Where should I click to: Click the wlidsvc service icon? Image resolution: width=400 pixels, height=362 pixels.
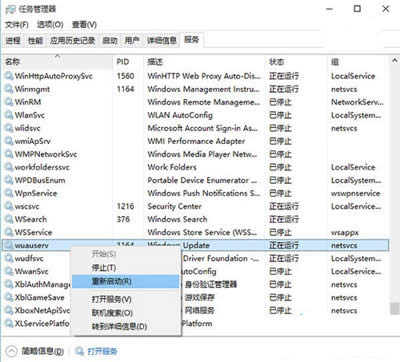tap(9, 128)
